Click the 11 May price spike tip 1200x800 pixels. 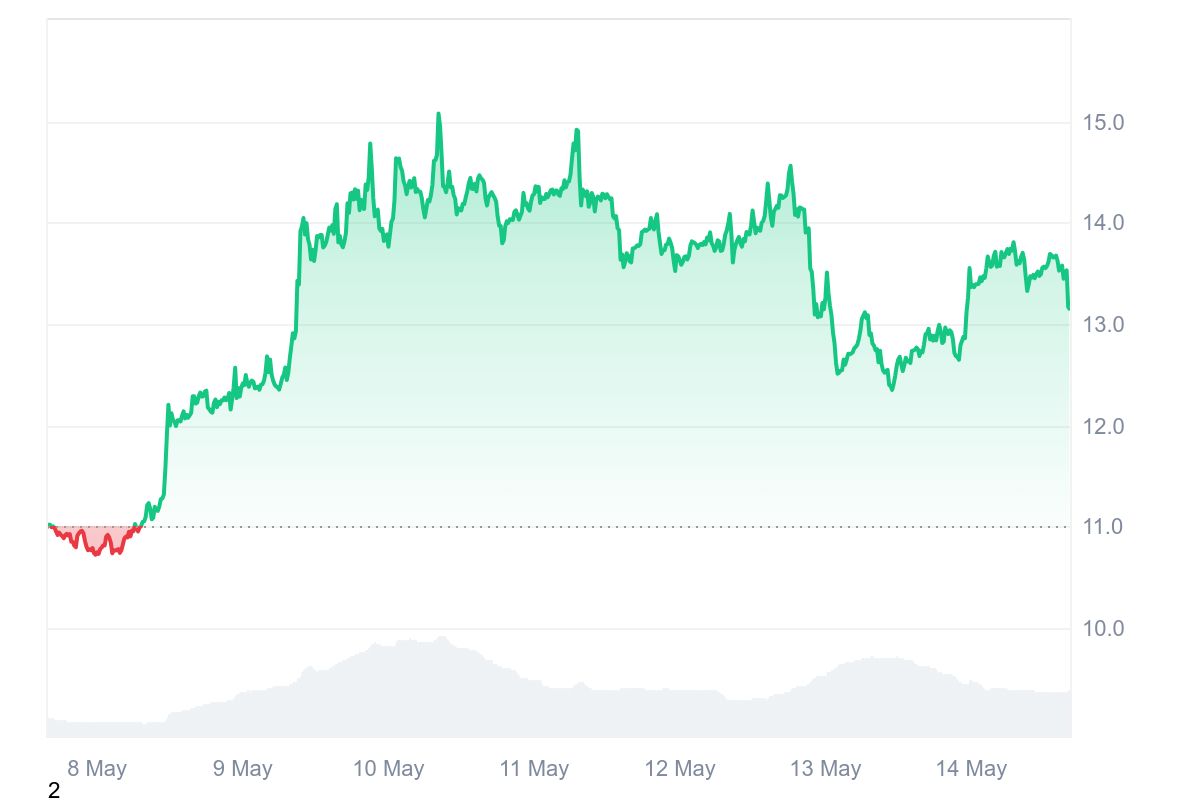tap(577, 130)
